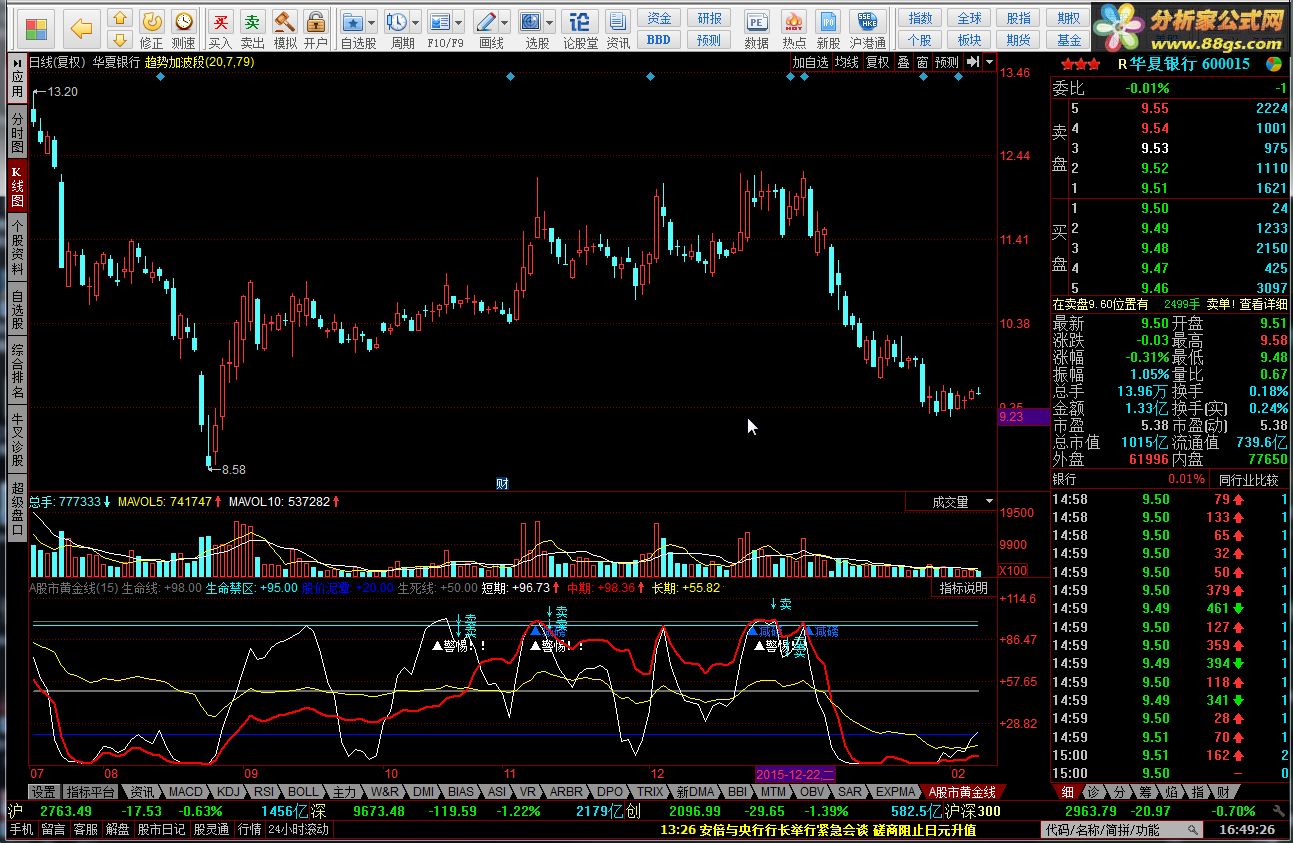This screenshot has height=843, width=1293.
Task: Click the 研报 research report button
Action: tap(709, 18)
